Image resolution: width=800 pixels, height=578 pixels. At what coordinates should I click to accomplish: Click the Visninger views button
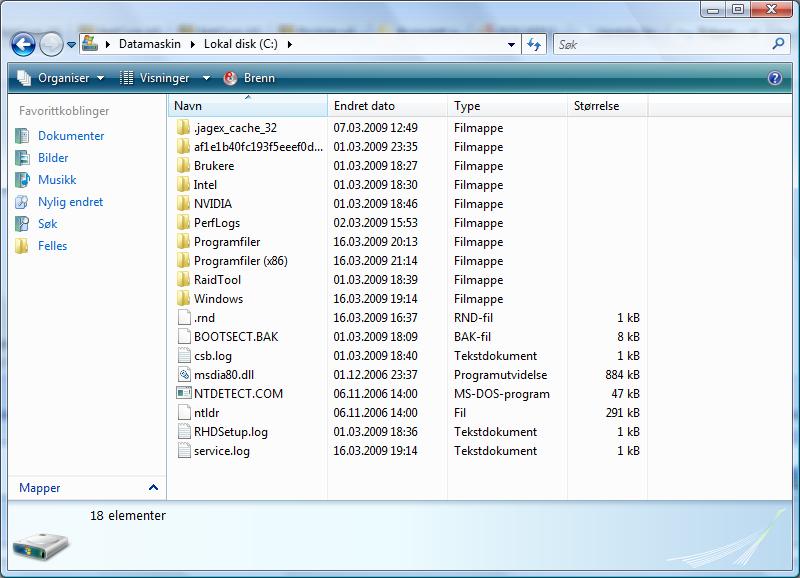[155, 78]
